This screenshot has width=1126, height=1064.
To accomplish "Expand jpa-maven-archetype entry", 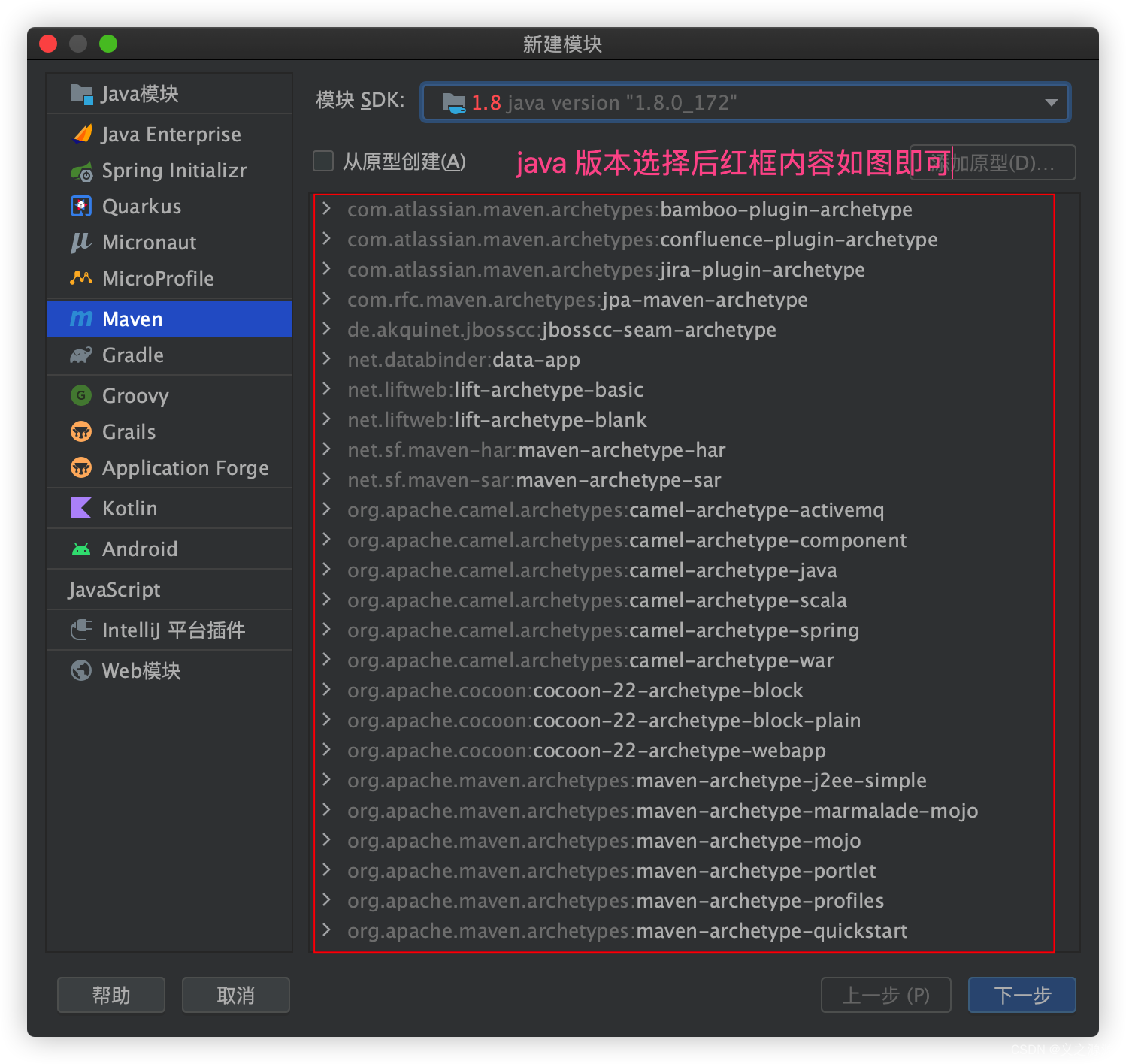I will pyautogui.click(x=326, y=299).
